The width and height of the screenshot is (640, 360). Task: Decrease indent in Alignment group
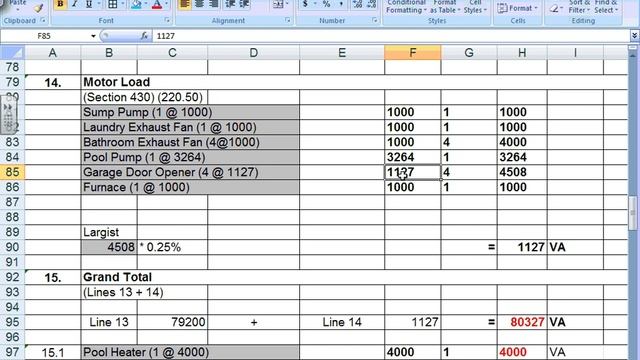(x=231, y=4)
